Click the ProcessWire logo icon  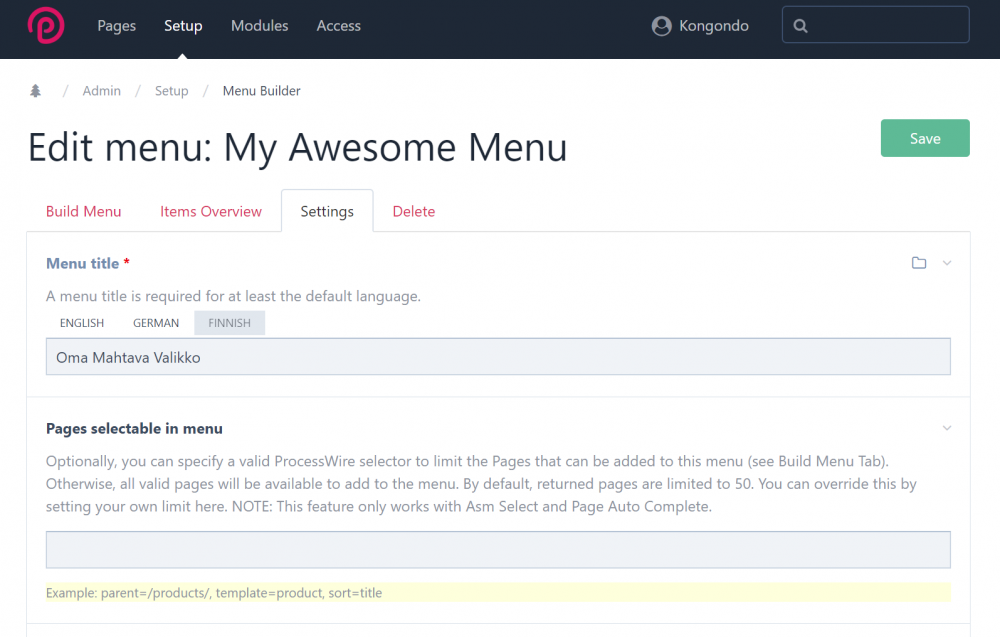coord(46,26)
